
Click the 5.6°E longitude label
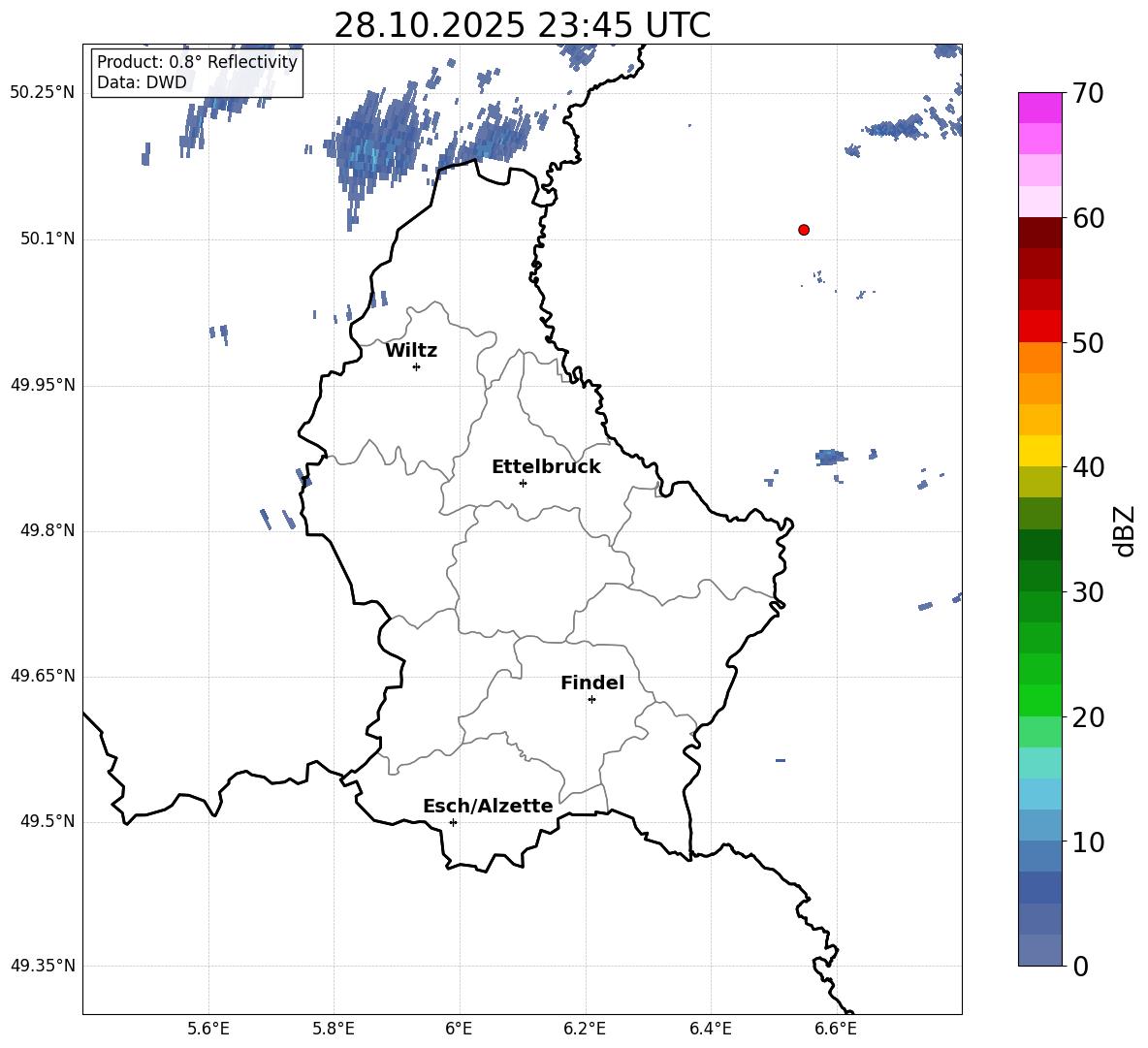coord(208,1029)
